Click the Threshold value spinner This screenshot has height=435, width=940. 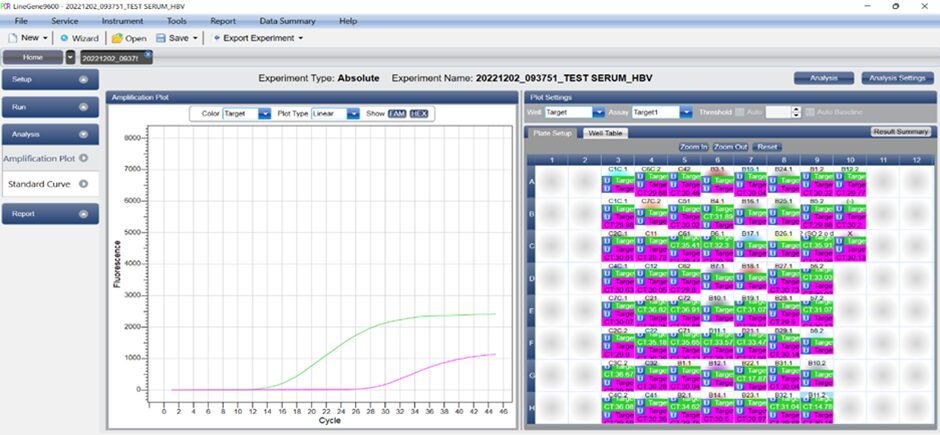click(x=797, y=113)
